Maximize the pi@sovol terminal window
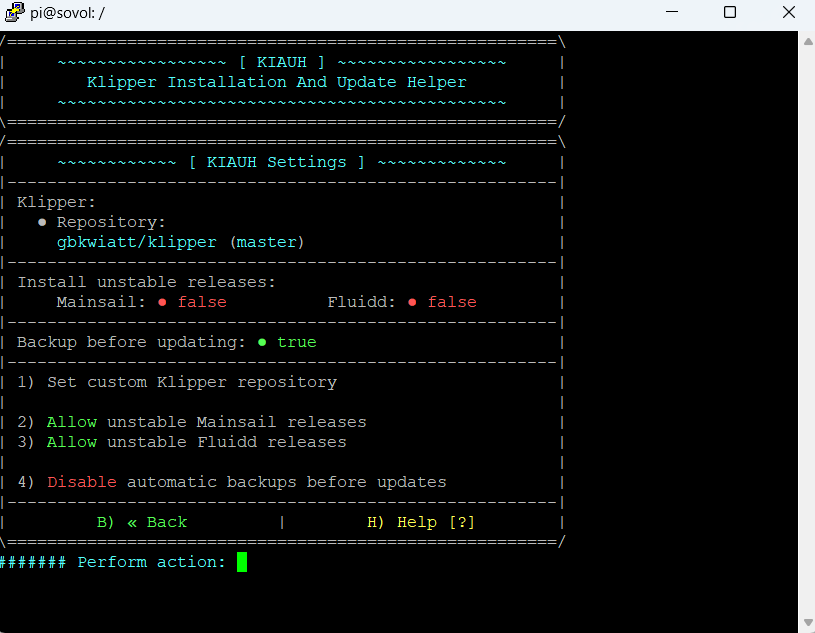The width and height of the screenshot is (815, 633). (730, 12)
